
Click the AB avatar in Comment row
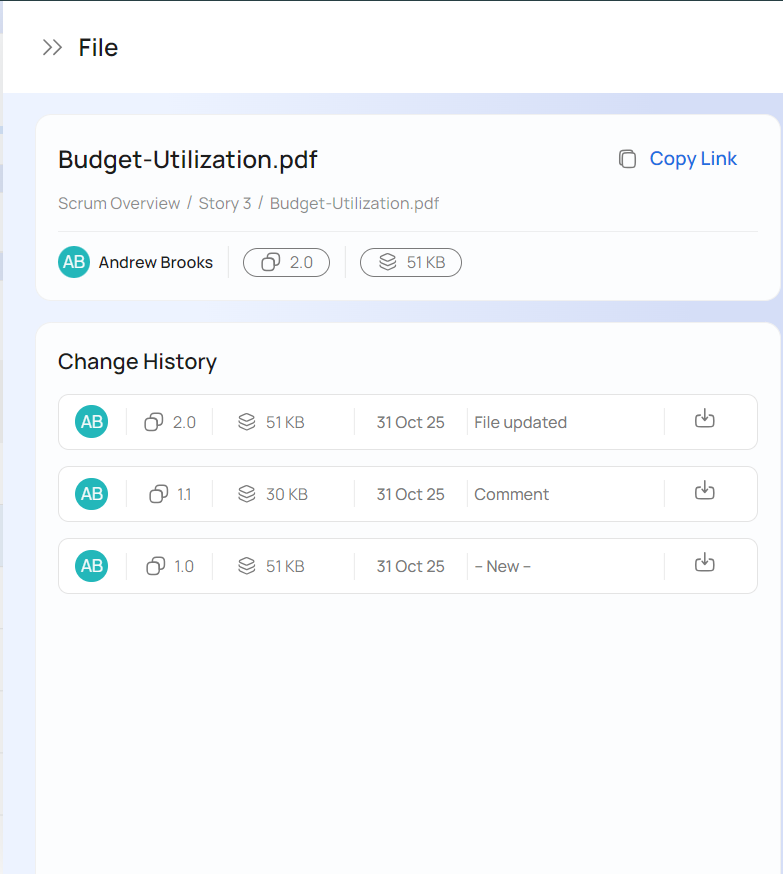click(x=91, y=494)
